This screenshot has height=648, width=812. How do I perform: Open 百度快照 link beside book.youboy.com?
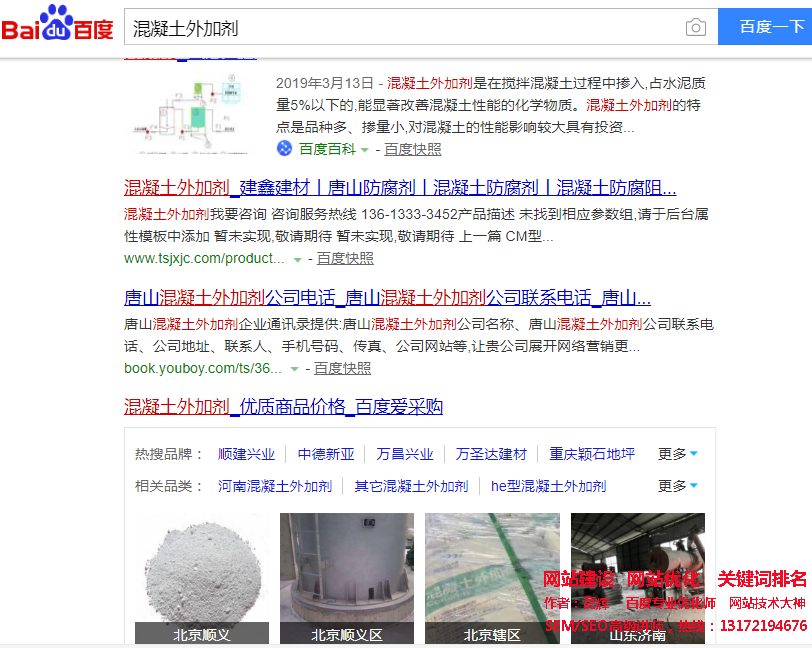click(x=342, y=368)
